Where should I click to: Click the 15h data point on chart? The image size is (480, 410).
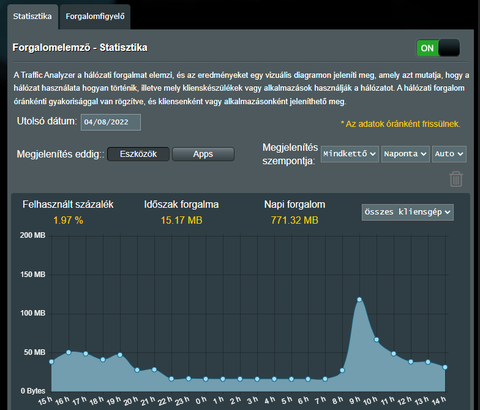(x=51, y=362)
